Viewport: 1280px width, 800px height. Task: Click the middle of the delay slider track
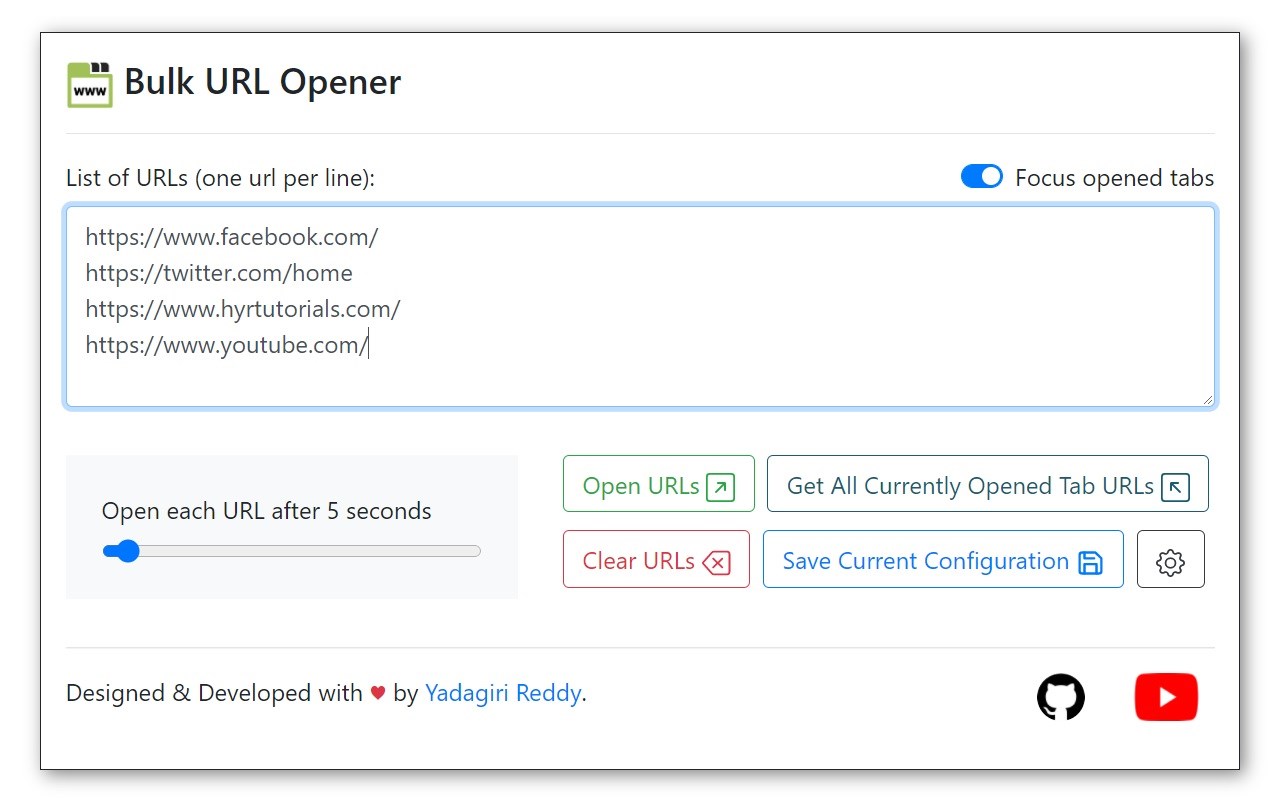(292, 551)
